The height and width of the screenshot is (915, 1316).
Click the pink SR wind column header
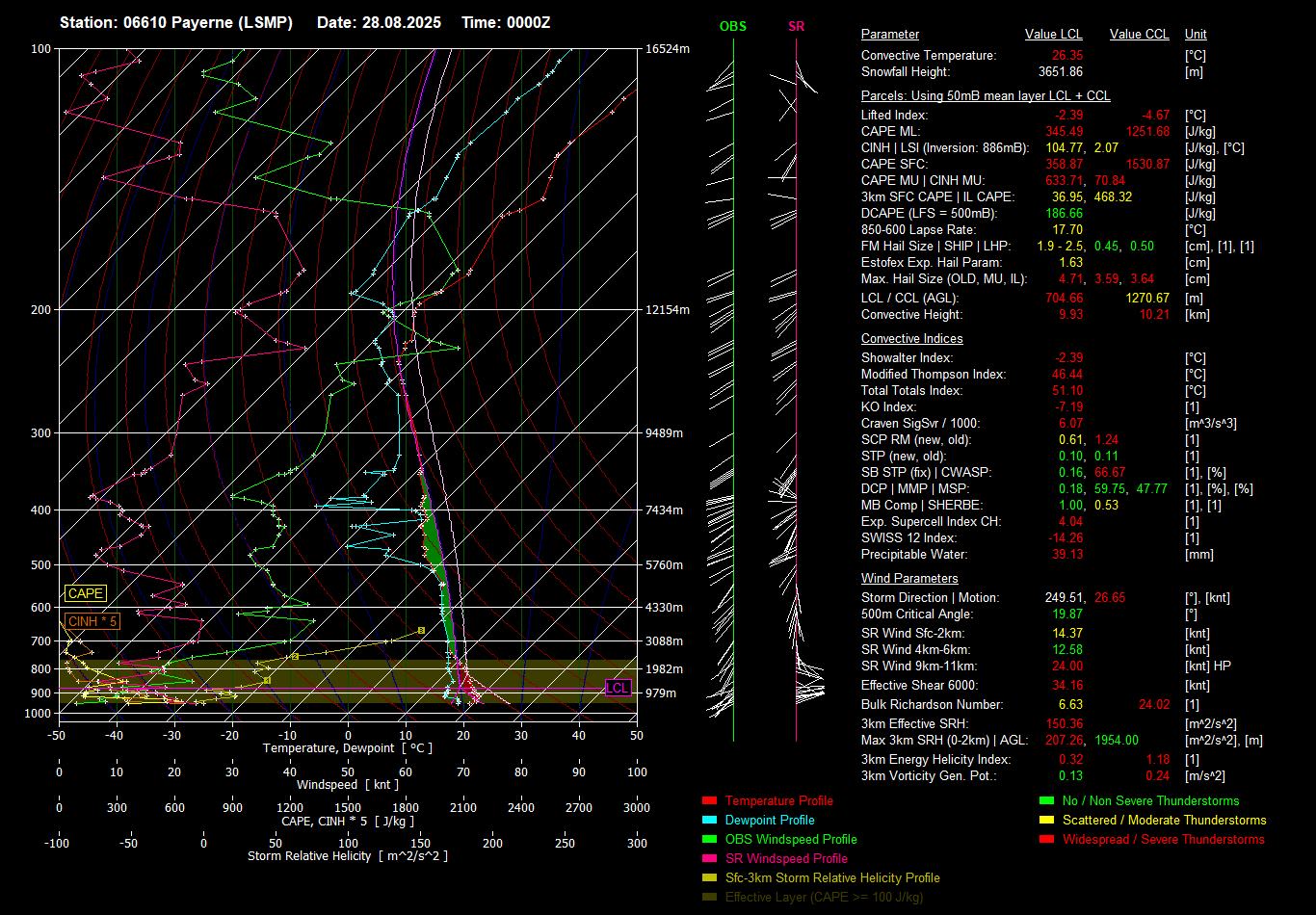click(796, 27)
